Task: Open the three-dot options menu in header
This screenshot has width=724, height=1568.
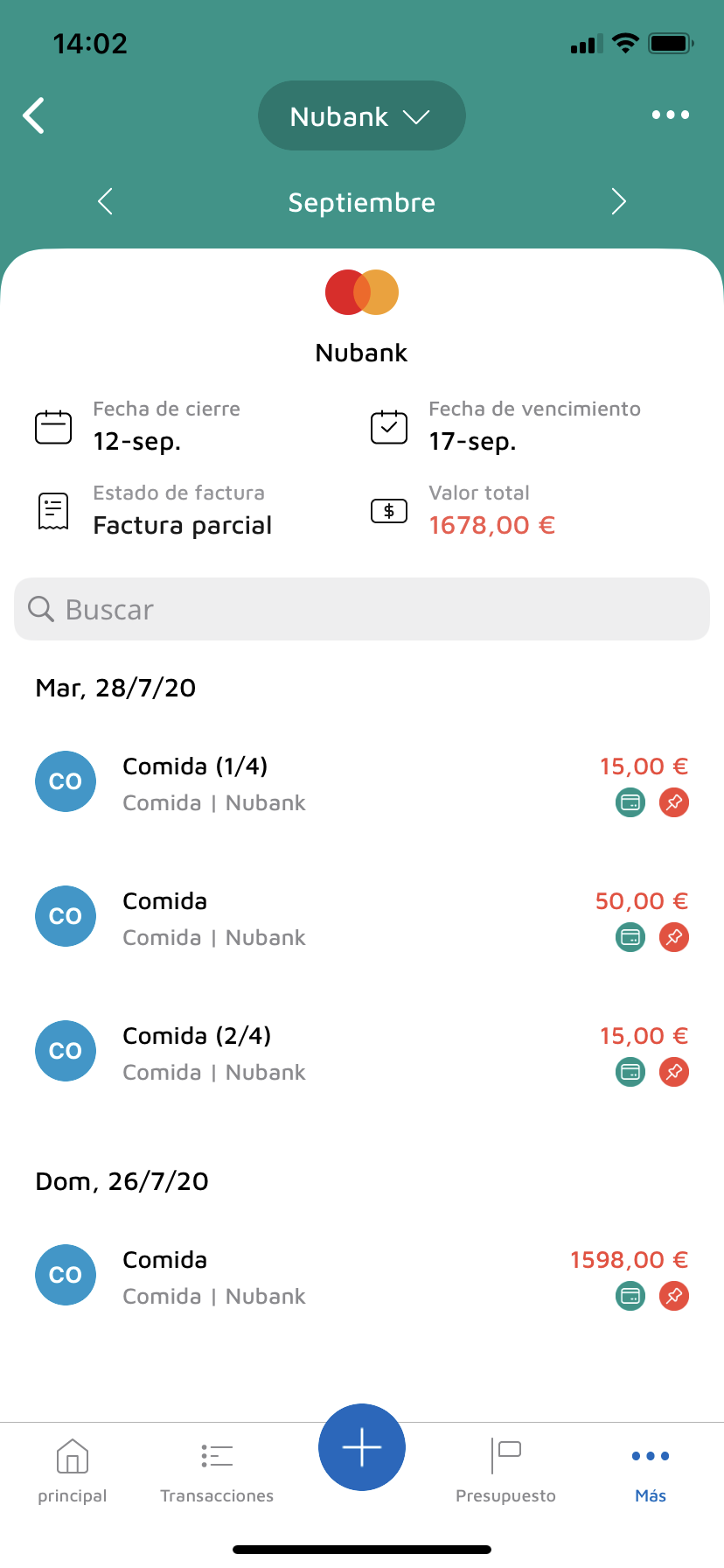Action: click(x=670, y=115)
